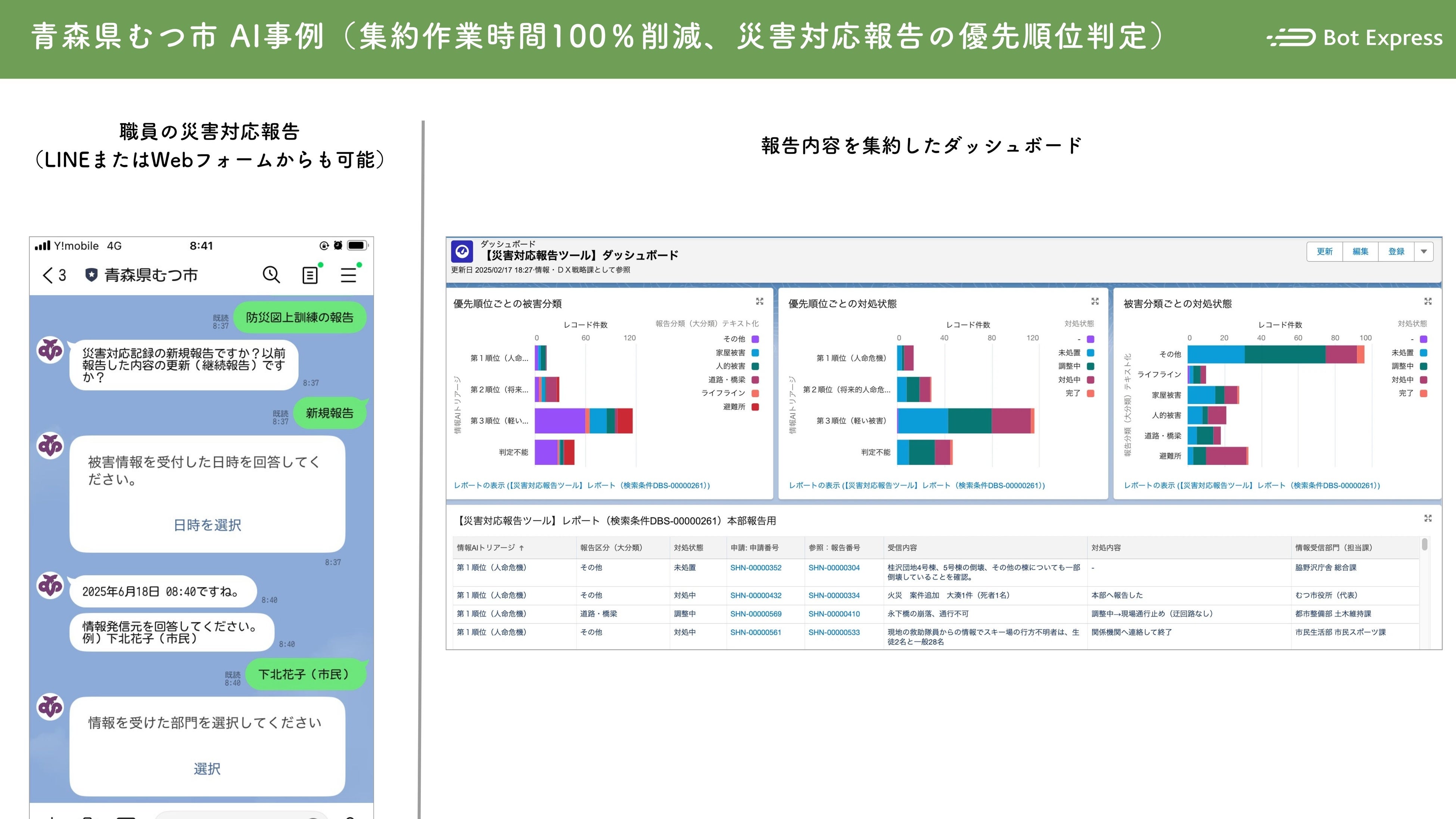Image resolution: width=1456 pixels, height=819 pixels.
Task: Click the purple その他 legend swatch
Action: click(x=755, y=339)
